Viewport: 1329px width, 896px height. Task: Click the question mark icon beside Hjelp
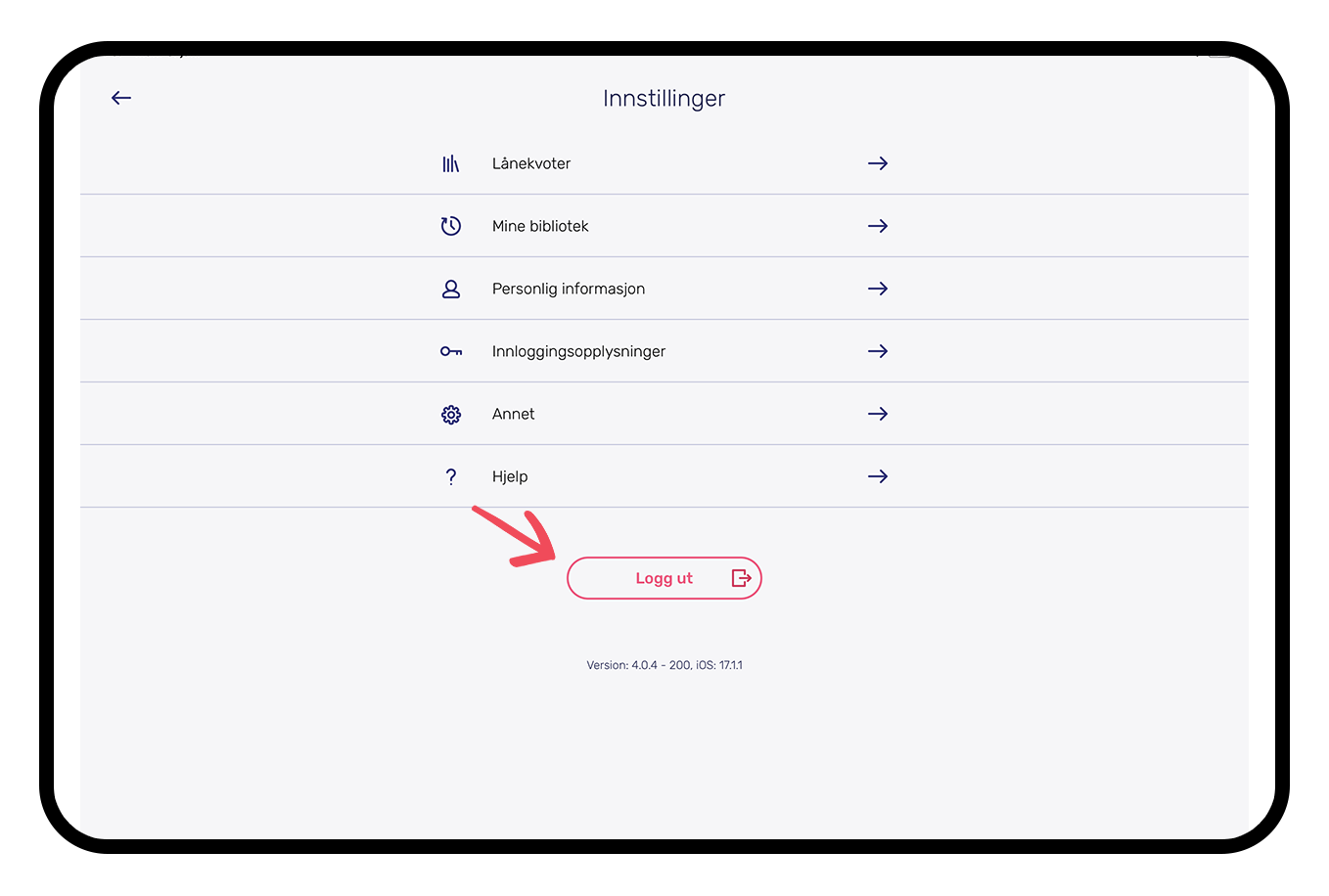451,476
